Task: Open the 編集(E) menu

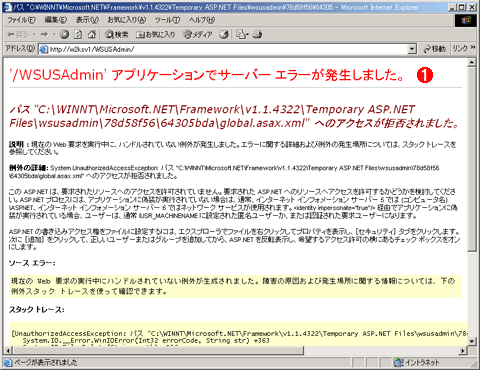Action: (x=56, y=20)
